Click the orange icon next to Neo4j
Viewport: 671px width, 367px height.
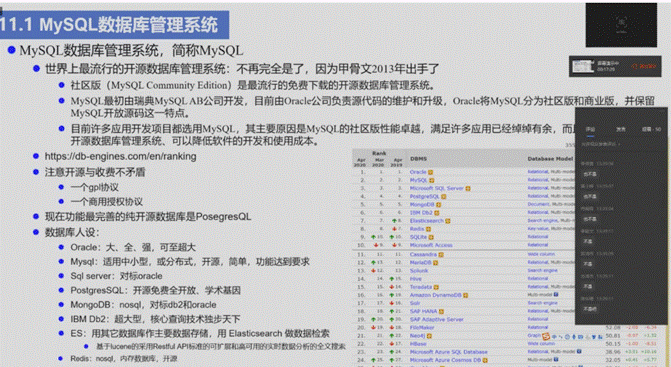(429, 336)
